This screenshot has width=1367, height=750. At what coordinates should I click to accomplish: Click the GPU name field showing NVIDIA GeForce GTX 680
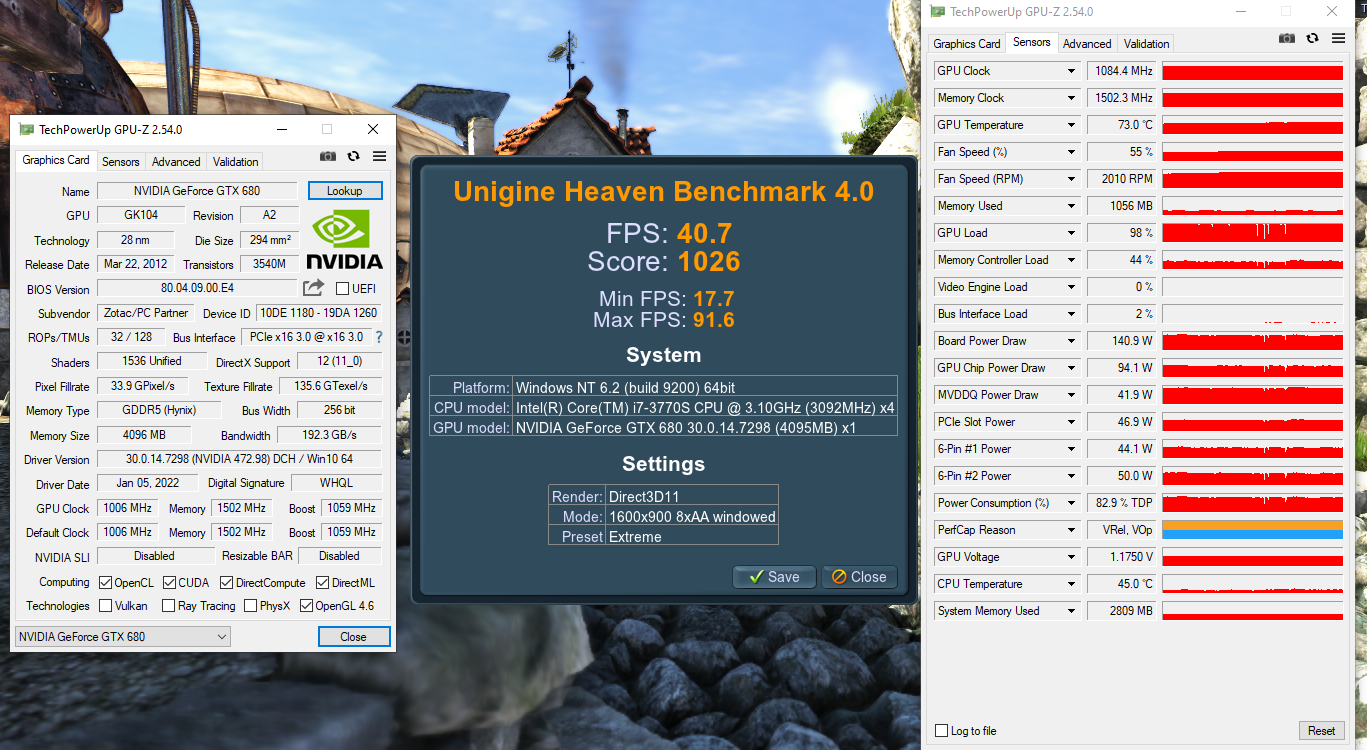coord(197,191)
